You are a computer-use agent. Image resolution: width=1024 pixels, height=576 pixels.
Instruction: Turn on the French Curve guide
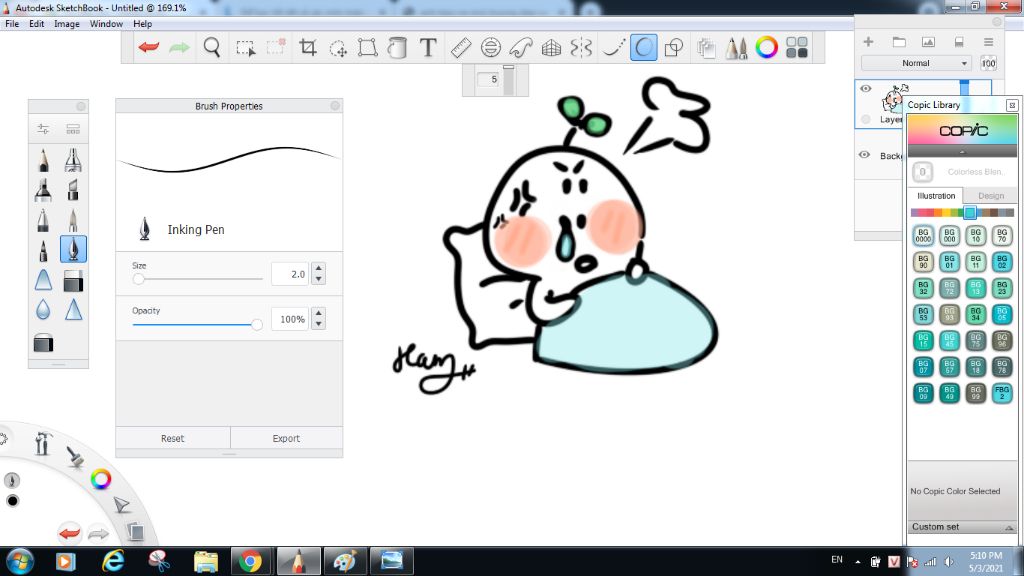521,47
